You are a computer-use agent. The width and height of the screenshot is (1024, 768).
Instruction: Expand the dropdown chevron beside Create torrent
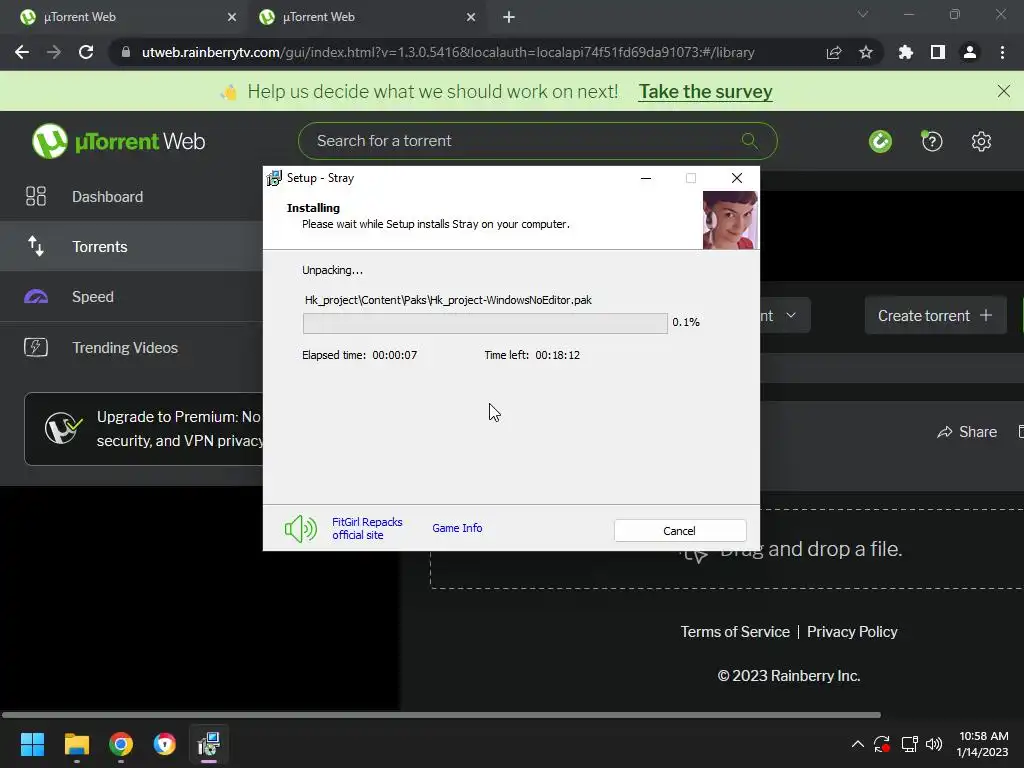coord(791,315)
